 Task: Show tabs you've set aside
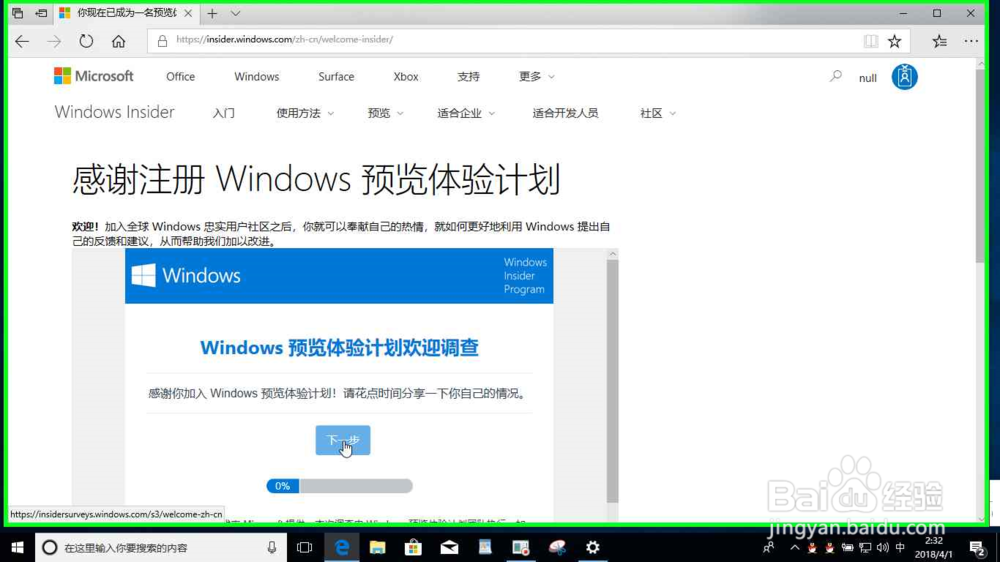coord(17,13)
